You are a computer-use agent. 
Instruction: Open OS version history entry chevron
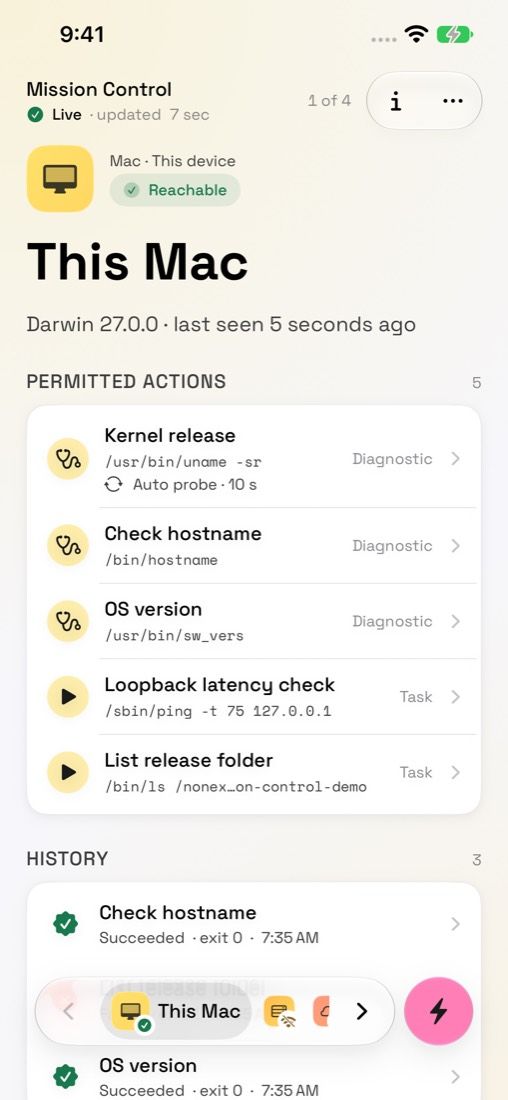click(455, 1076)
